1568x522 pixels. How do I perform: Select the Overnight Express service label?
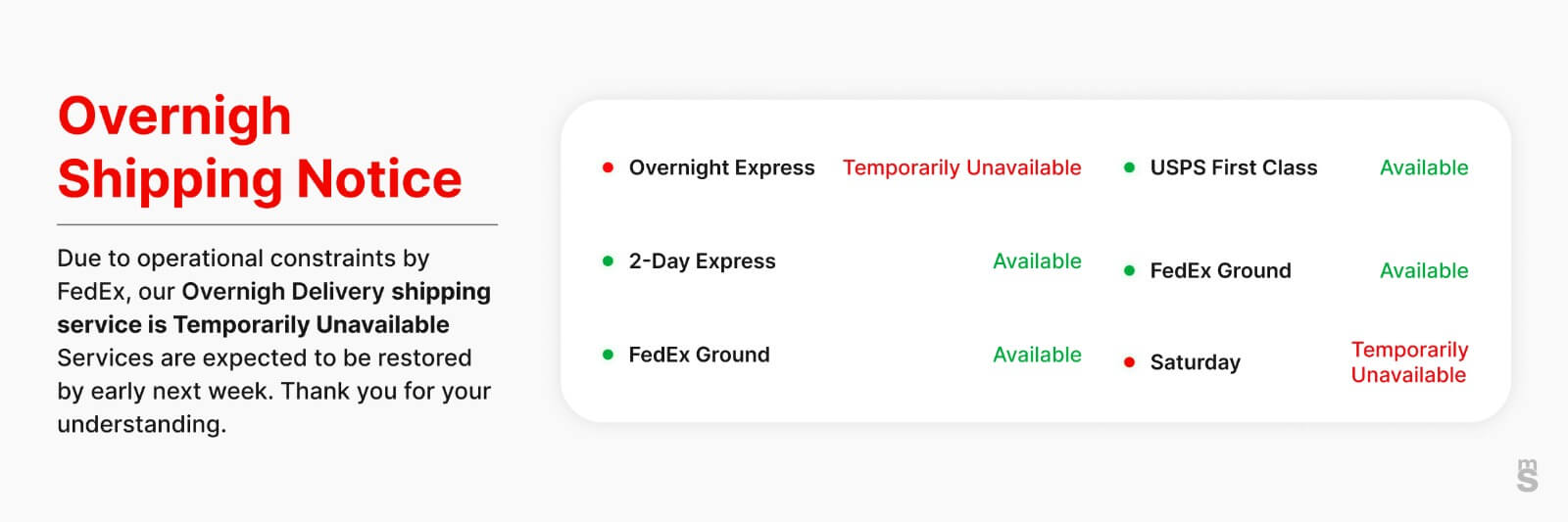[x=721, y=167]
